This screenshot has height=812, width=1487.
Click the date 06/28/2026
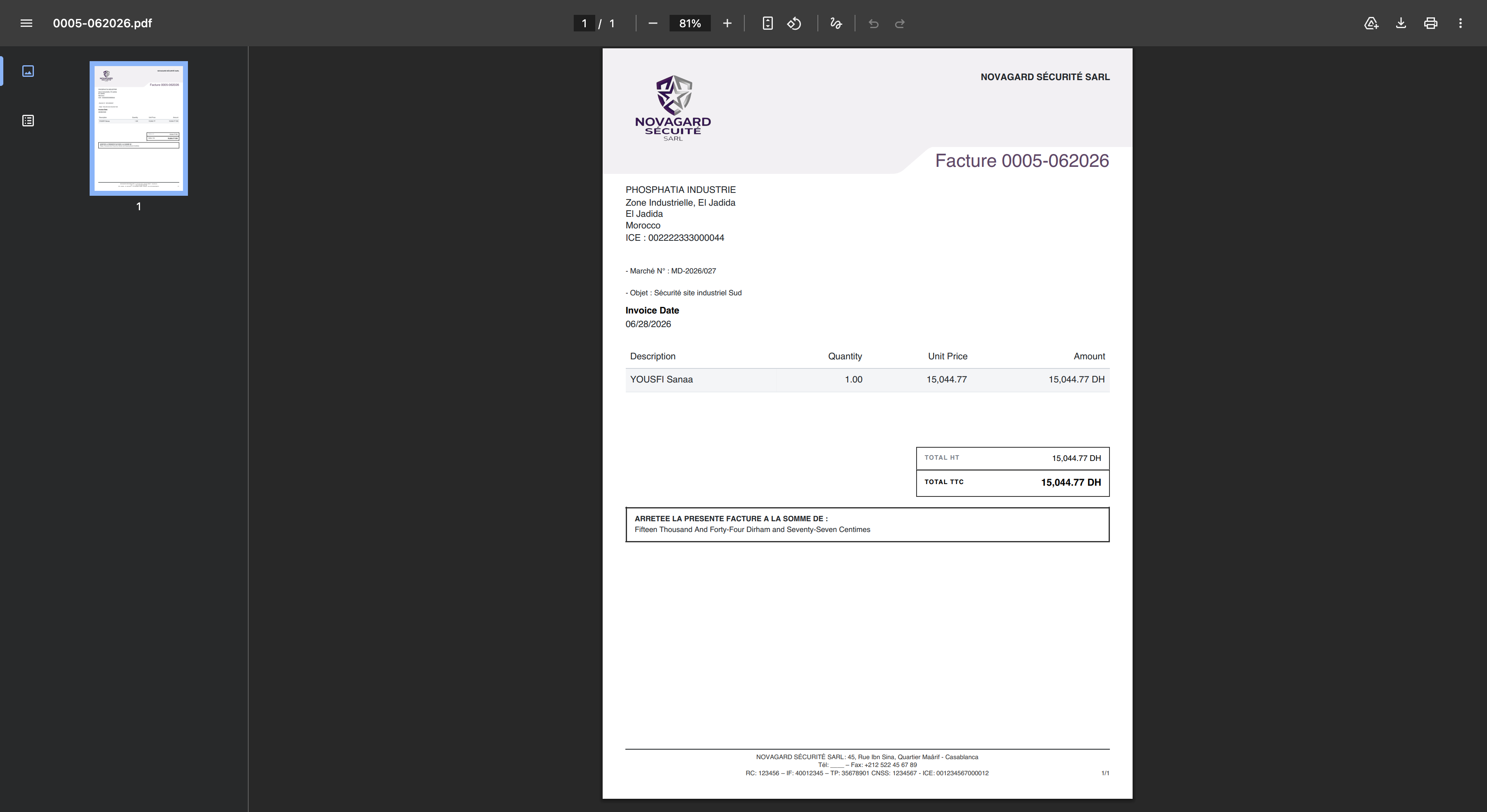point(648,324)
